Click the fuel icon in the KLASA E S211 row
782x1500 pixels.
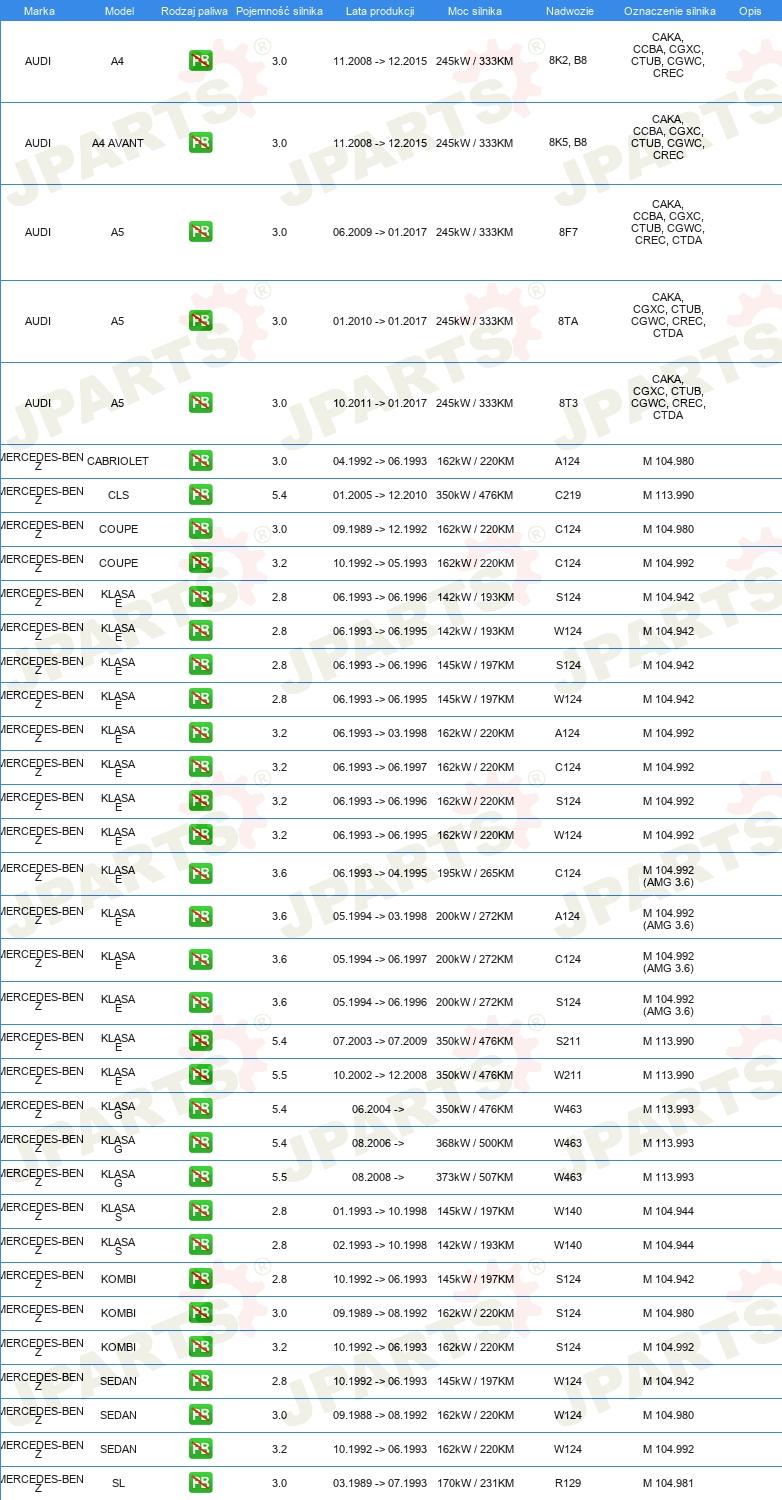[200, 1041]
